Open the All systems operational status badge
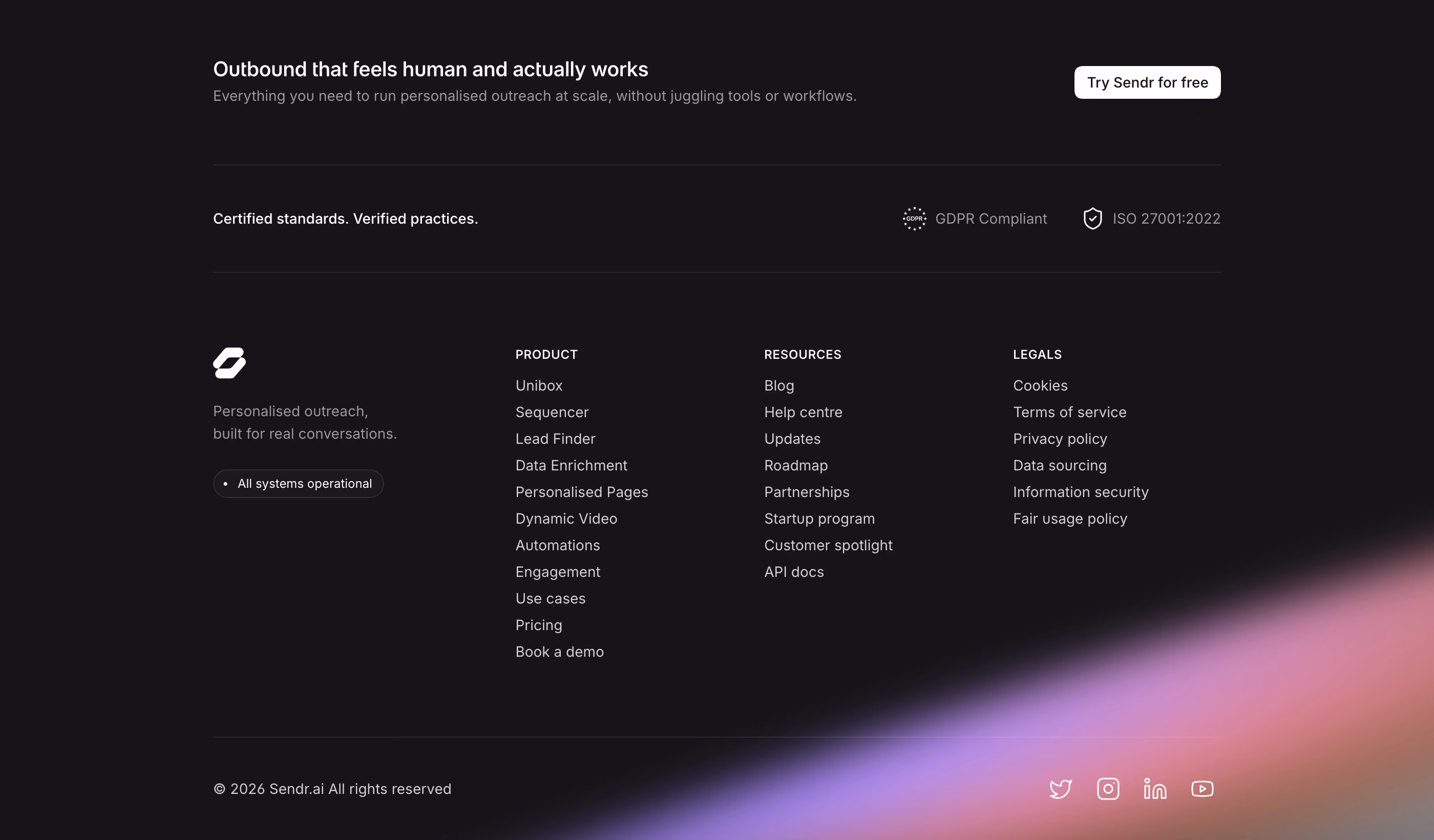Viewport: 1434px width, 840px height. point(298,483)
